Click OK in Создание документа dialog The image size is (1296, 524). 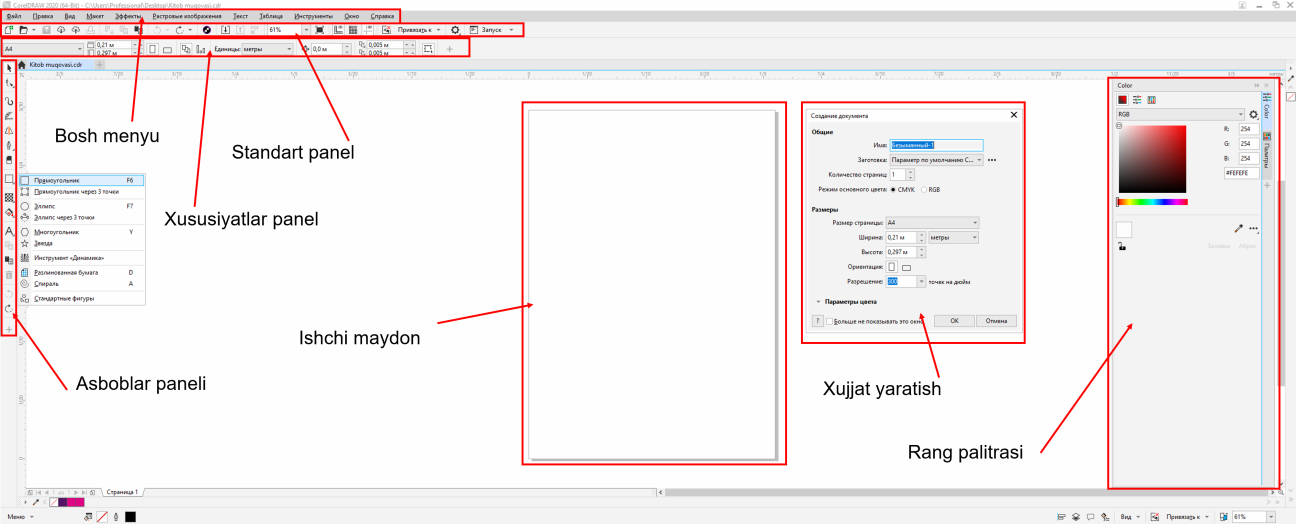pyautogui.click(x=954, y=321)
